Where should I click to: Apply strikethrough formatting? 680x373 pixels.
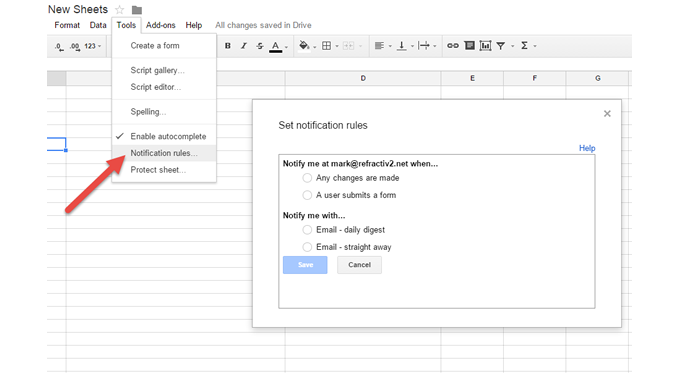point(260,46)
